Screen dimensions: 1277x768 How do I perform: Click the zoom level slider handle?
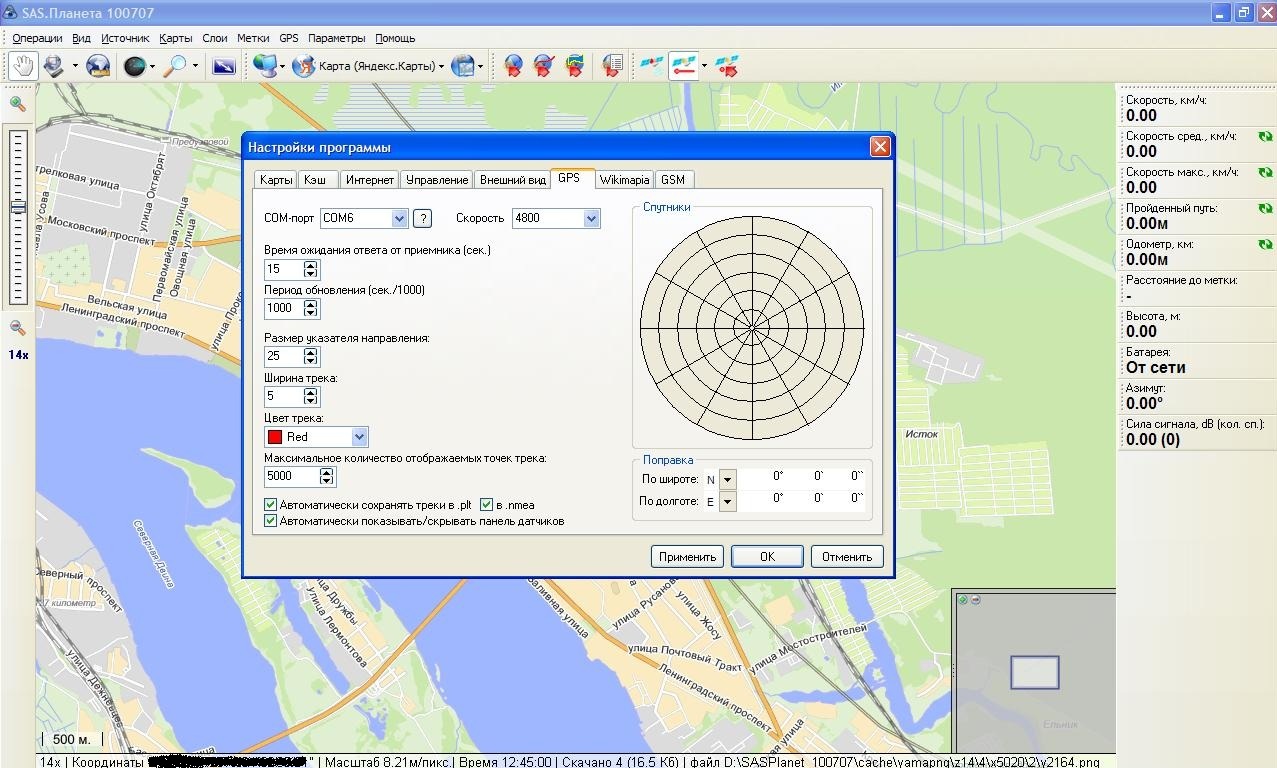pos(18,207)
